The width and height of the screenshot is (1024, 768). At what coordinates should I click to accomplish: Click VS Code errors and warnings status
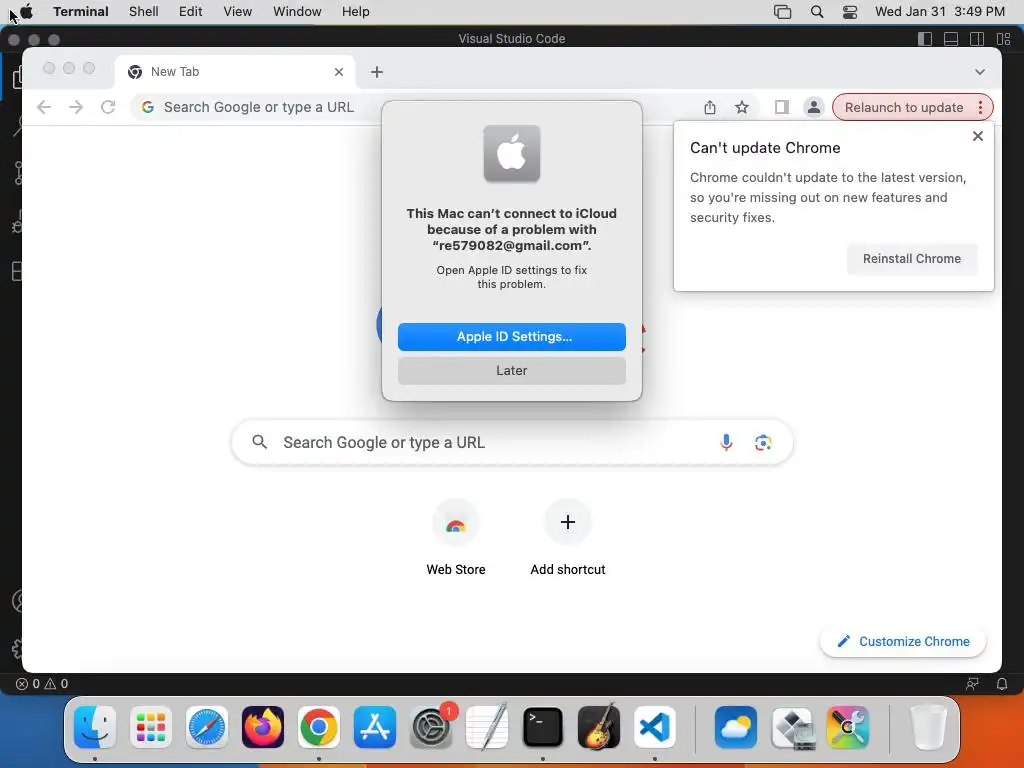pyautogui.click(x=42, y=684)
